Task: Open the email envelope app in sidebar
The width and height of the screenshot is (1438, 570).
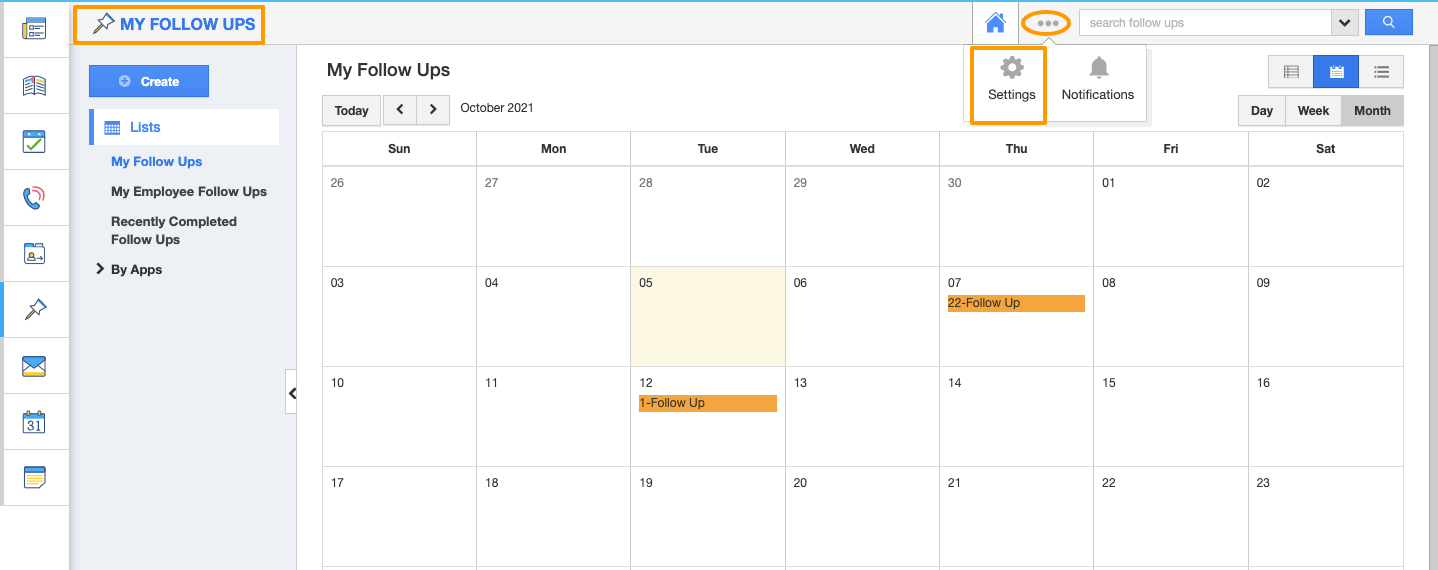Action: click(34, 366)
